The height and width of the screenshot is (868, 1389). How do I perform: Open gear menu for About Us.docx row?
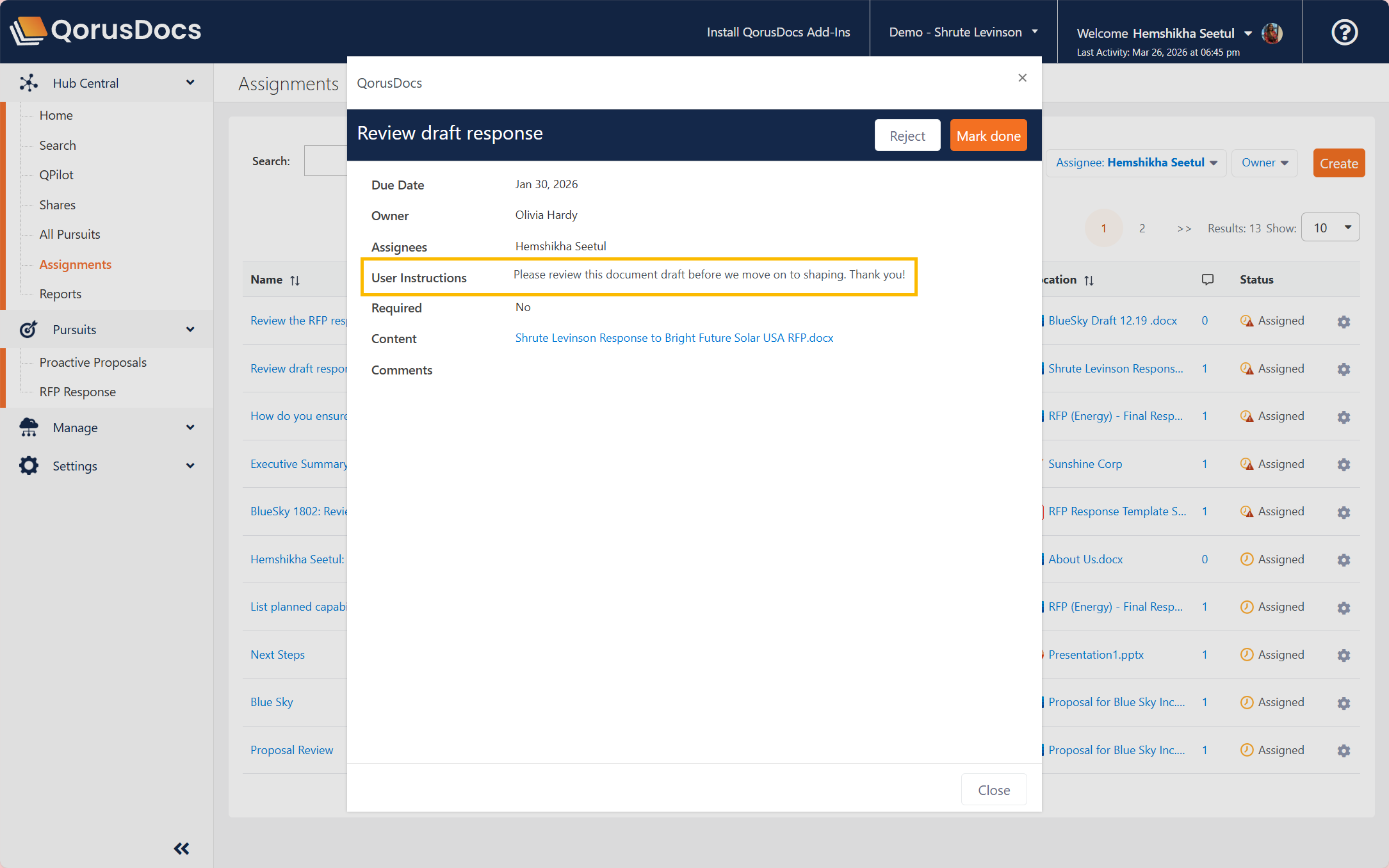[1344, 560]
